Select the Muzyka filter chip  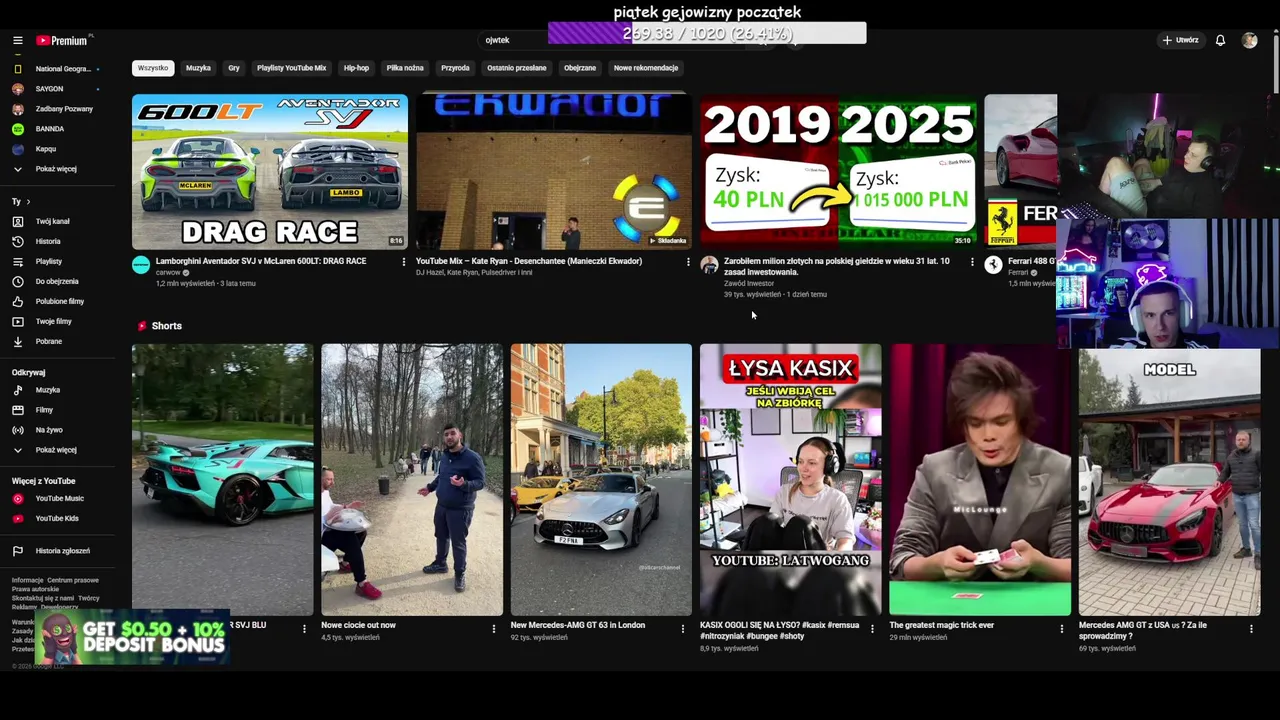tap(198, 68)
